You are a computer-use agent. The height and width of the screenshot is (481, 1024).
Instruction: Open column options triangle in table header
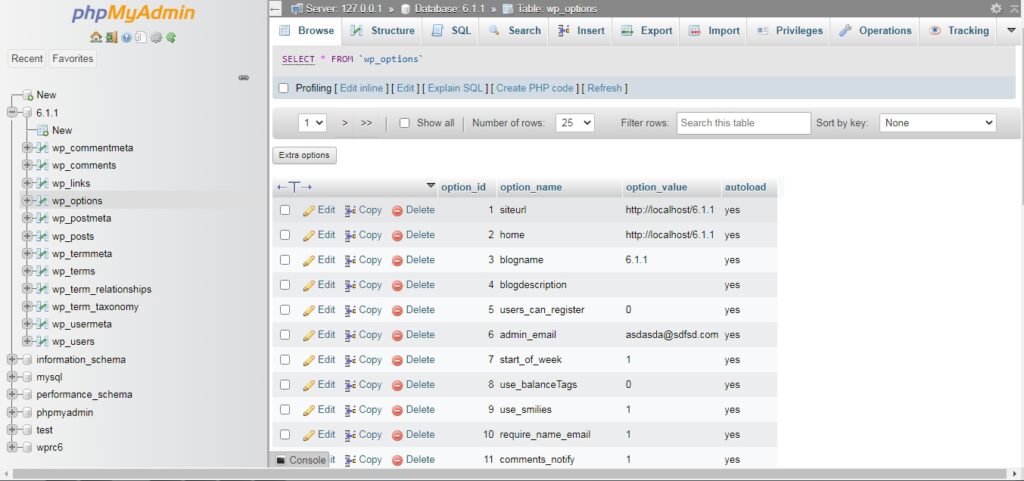[x=430, y=186]
